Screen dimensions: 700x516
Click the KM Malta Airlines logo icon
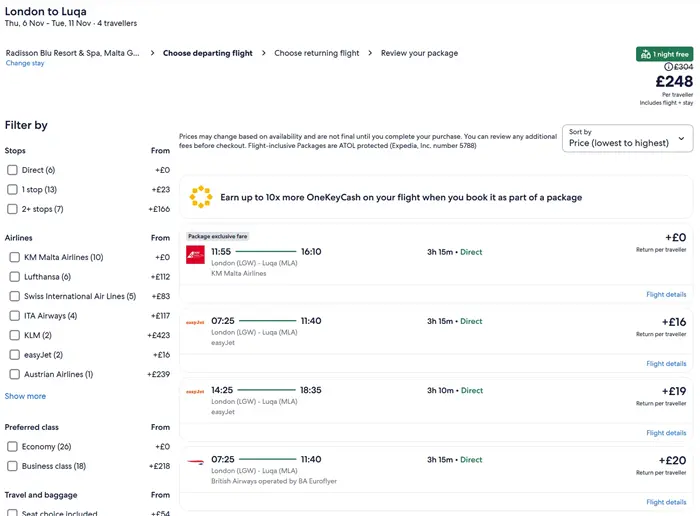[x=195, y=254]
